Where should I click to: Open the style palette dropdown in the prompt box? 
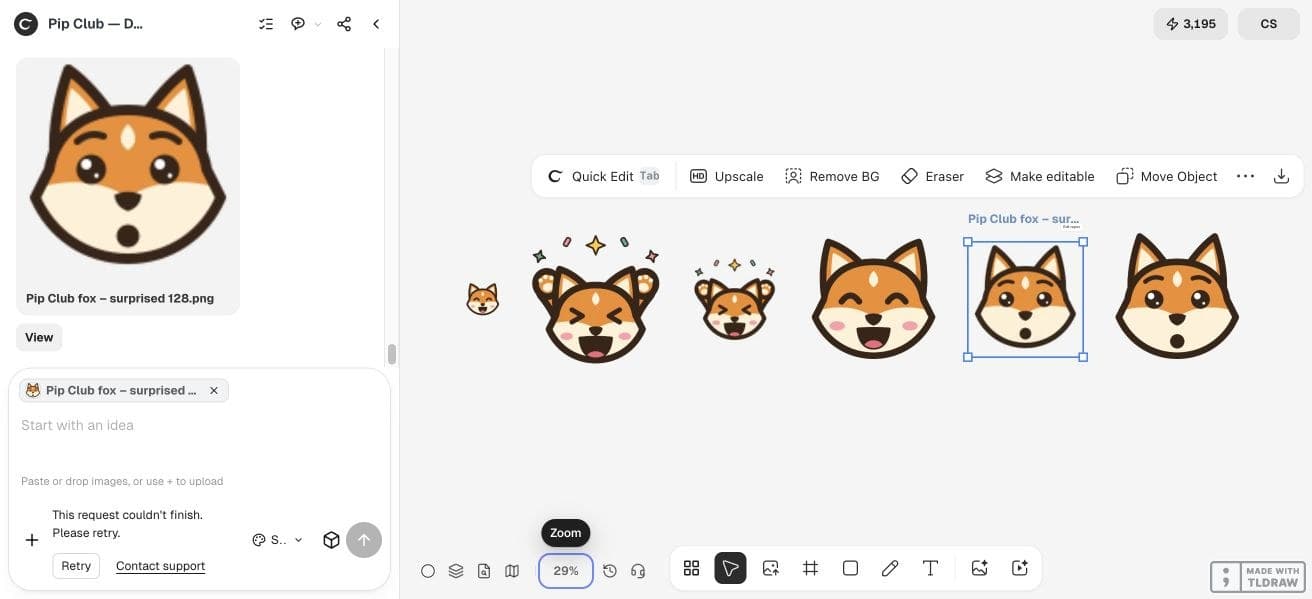pyautogui.click(x=277, y=540)
